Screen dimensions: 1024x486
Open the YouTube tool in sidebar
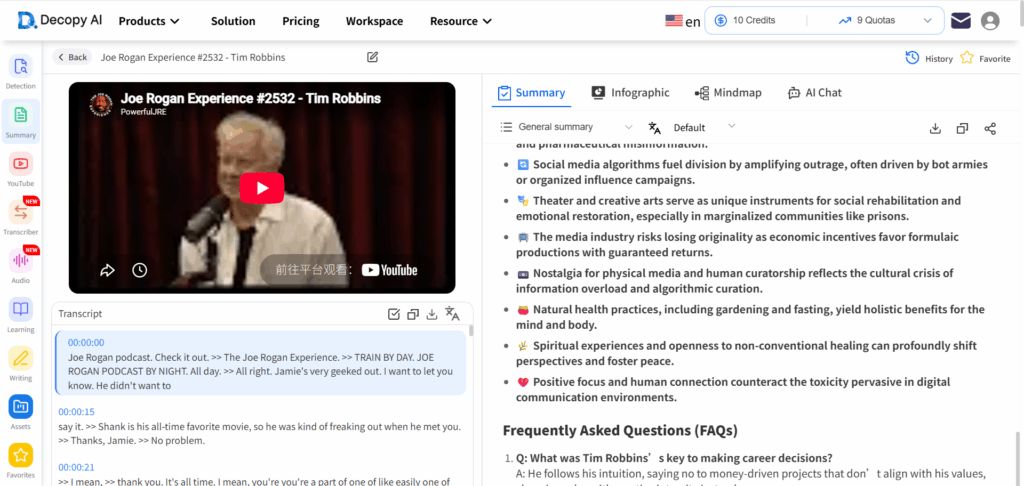click(x=20, y=170)
